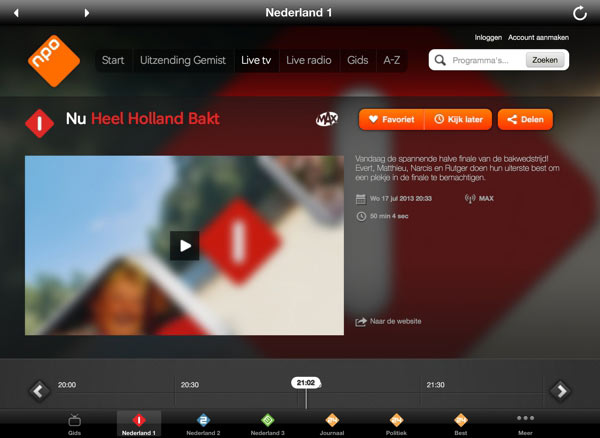Save for later with Kijk later
Viewport: 600px width, 438px height.
click(x=458, y=119)
